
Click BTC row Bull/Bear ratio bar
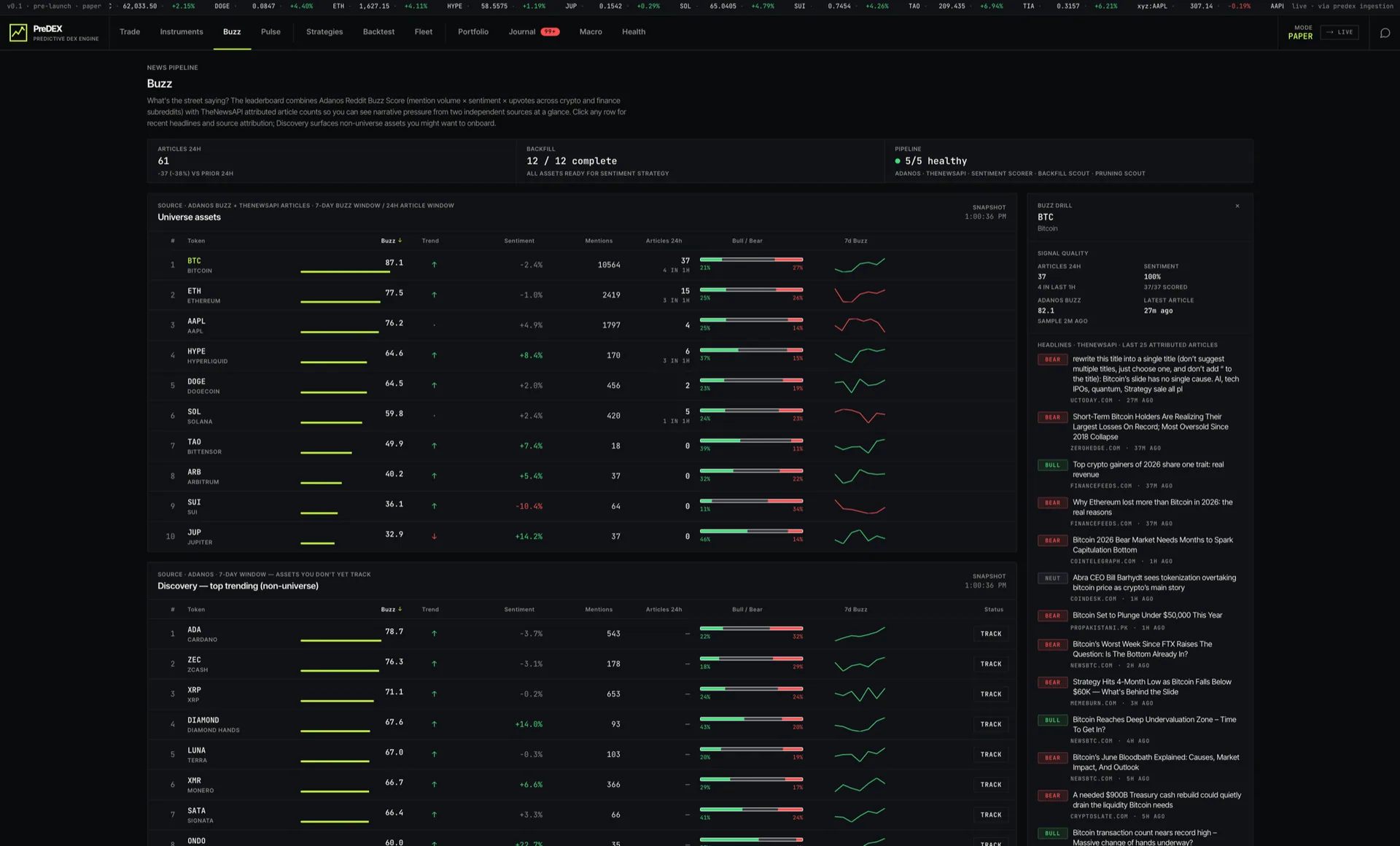pos(751,260)
